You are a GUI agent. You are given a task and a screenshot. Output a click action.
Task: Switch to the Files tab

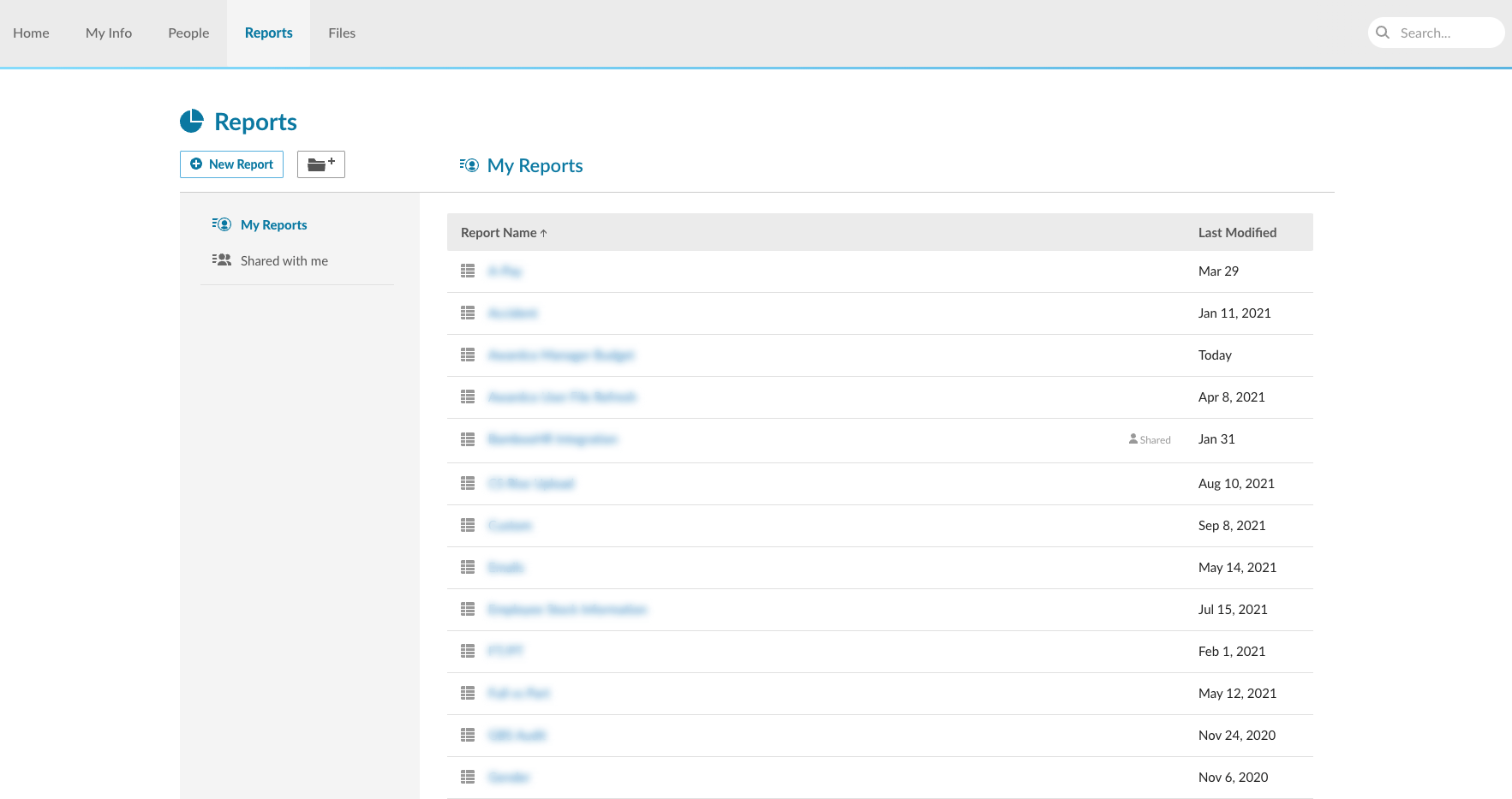coord(342,33)
